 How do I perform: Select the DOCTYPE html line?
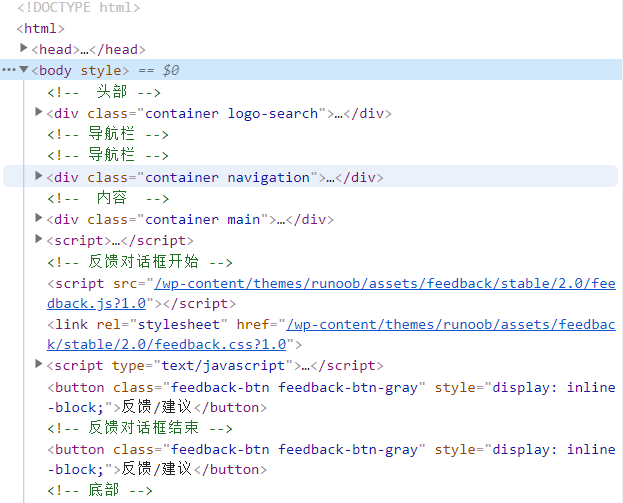click(x=79, y=8)
